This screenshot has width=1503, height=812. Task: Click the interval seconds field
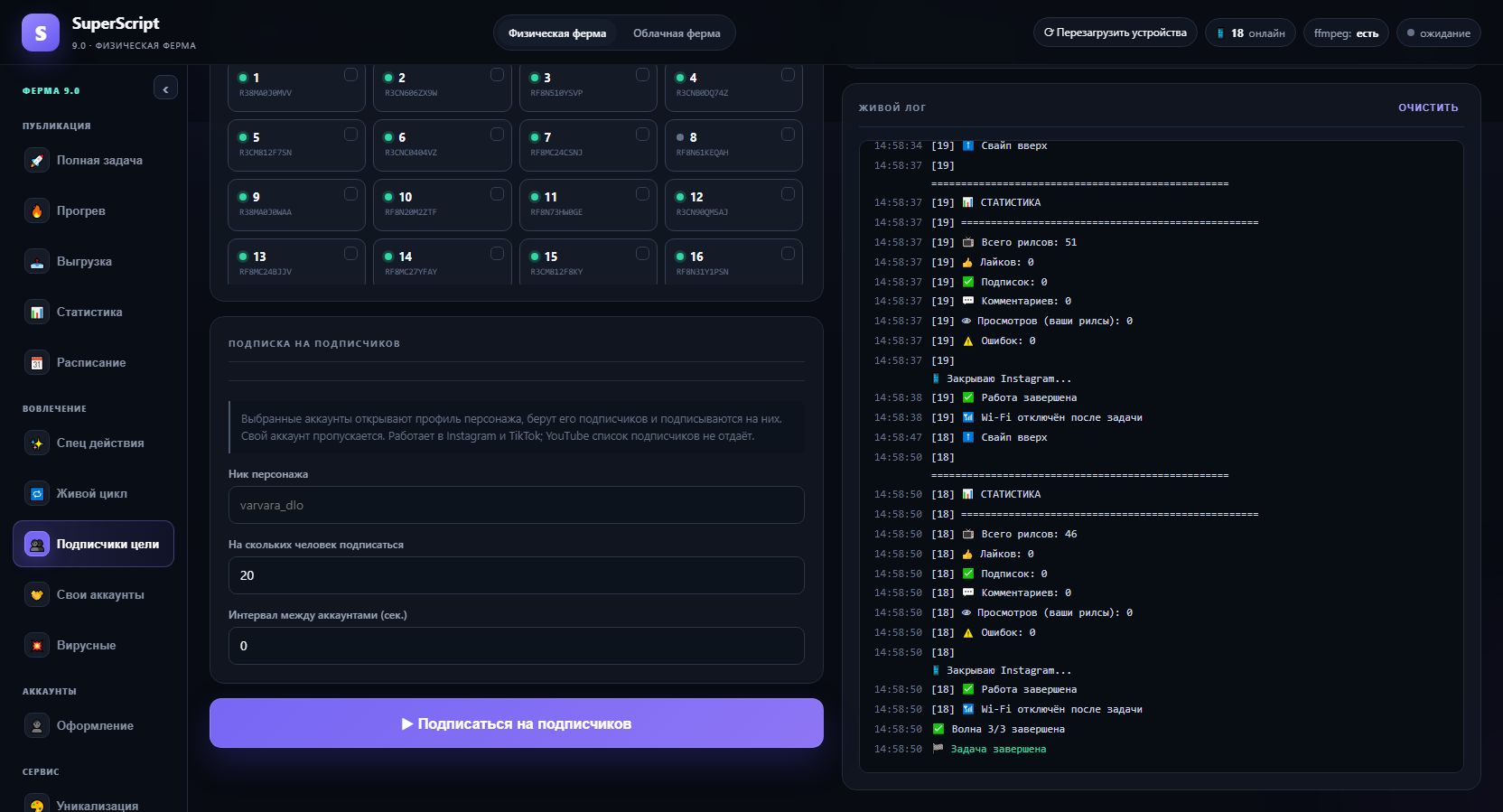pos(517,646)
